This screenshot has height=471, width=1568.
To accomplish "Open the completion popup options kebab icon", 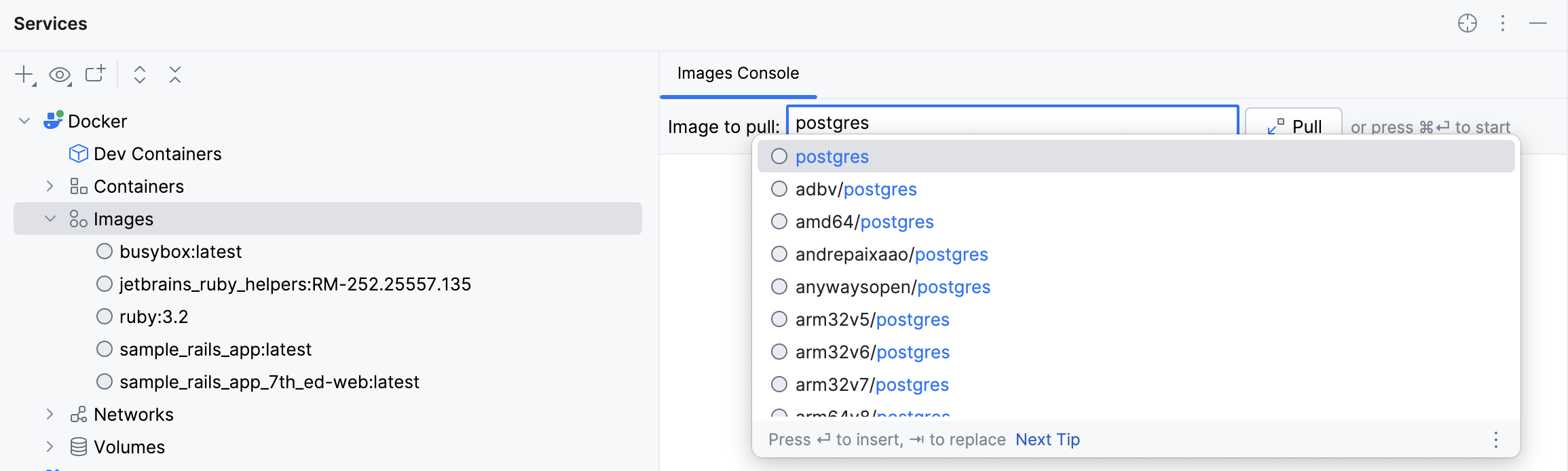I will pos(1495,440).
